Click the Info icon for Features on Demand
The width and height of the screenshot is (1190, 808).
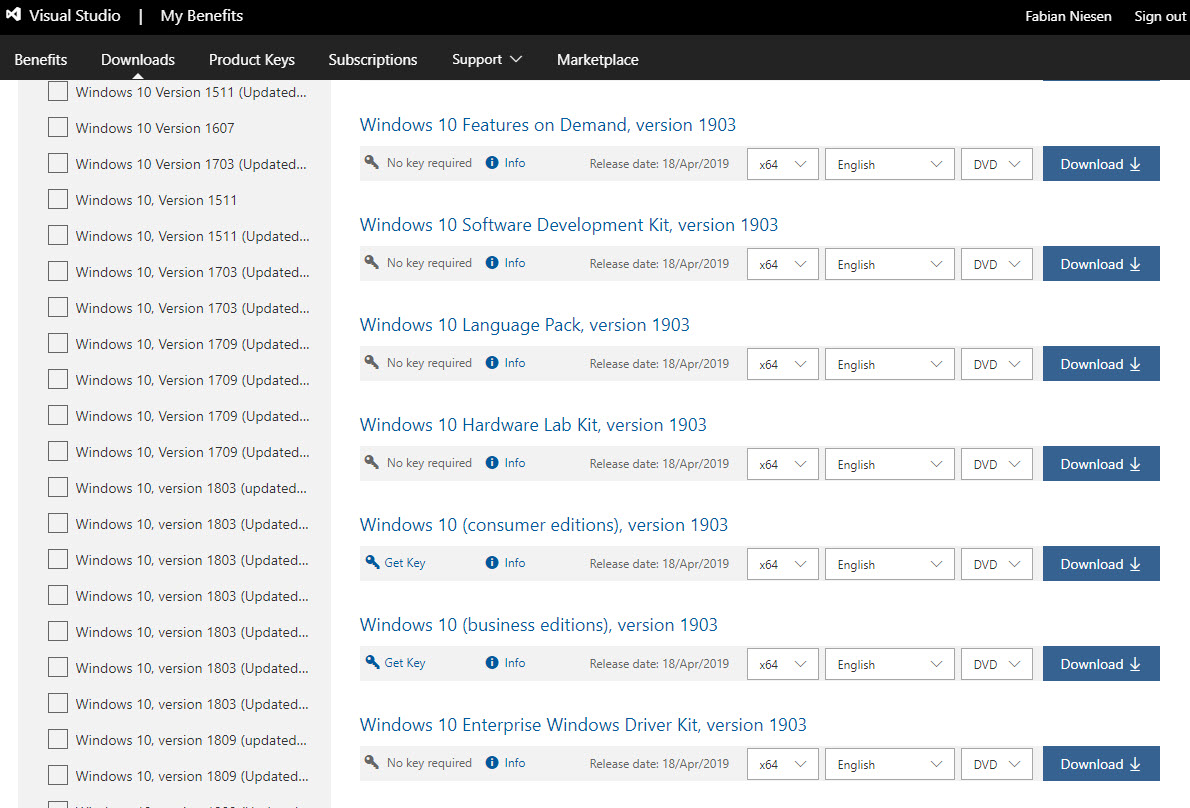click(492, 162)
